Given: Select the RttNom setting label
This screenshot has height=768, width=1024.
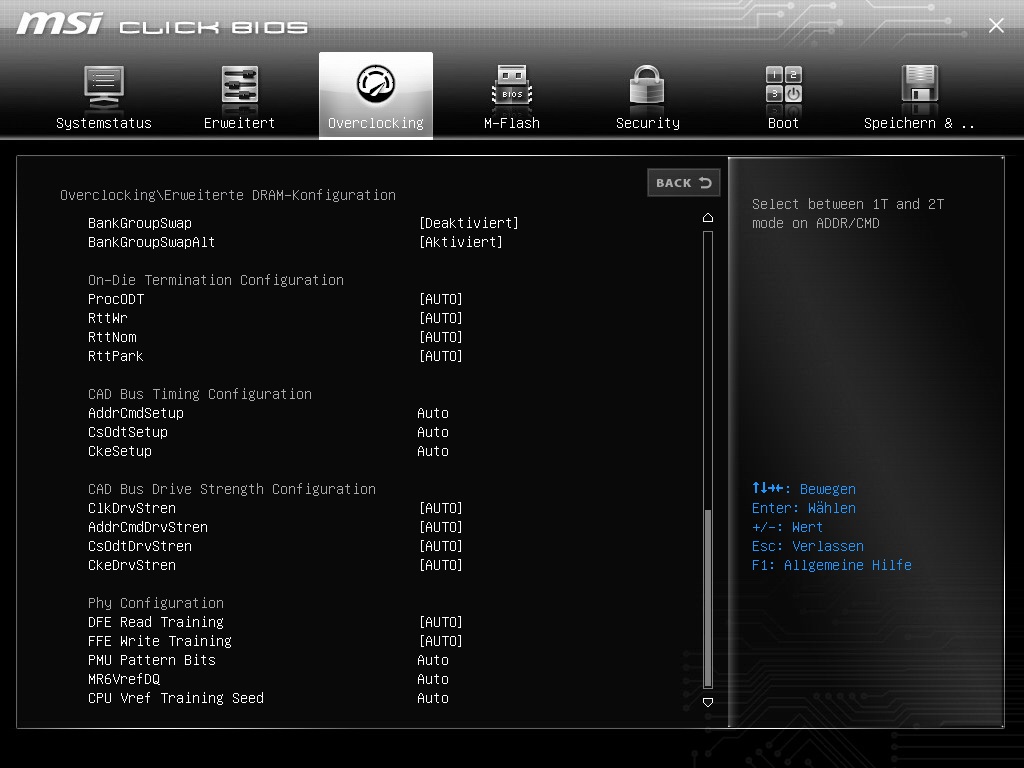Looking at the screenshot, I should (x=112, y=337).
